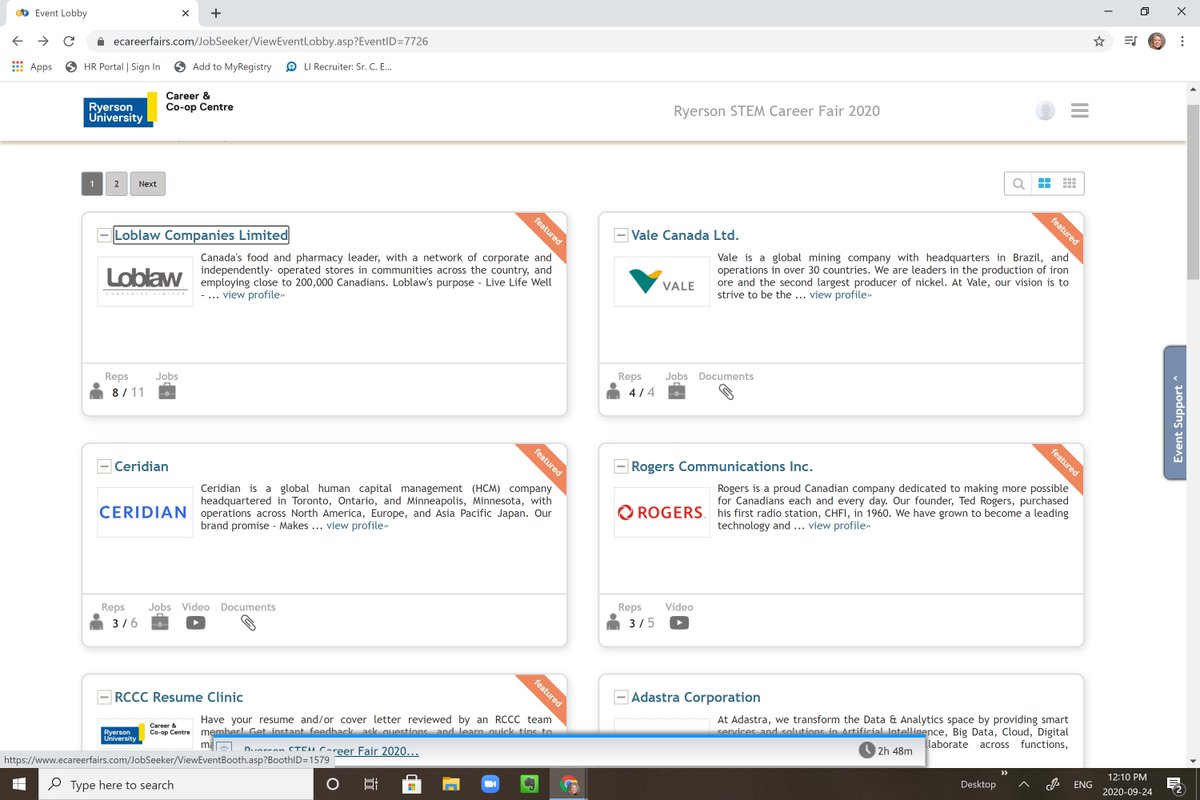The height and width of the screenshot is (800, 1200).
Task: View profile link in Rogers description
Action: [839, 526]
